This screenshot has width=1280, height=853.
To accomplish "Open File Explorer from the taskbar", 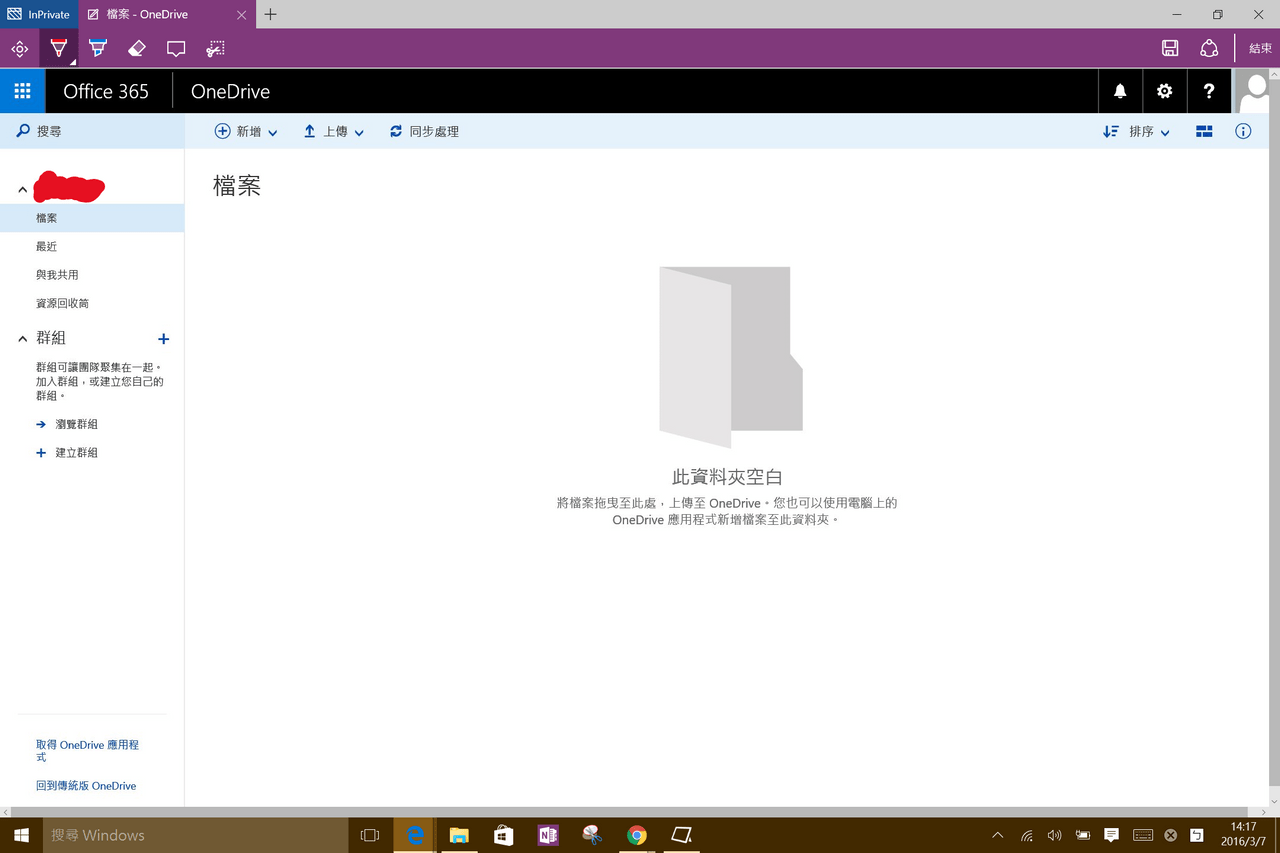I will (x=459, y=835).
